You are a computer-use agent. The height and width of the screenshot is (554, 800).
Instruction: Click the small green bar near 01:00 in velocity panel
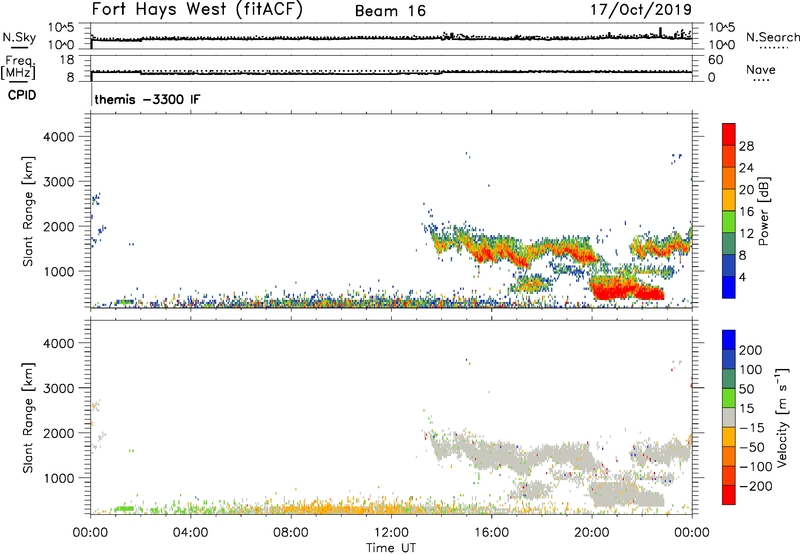124,509
